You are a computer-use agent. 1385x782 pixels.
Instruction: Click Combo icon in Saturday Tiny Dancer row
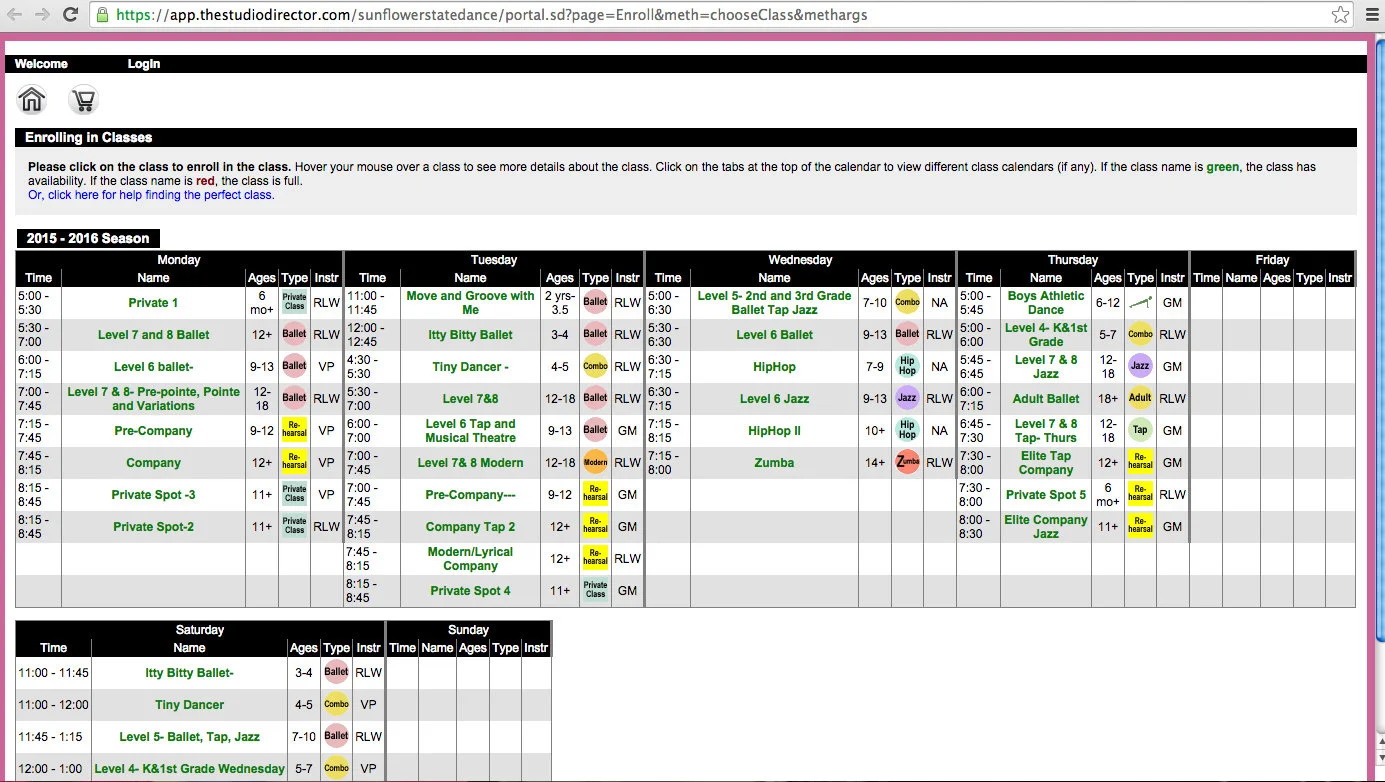point(336,705)
